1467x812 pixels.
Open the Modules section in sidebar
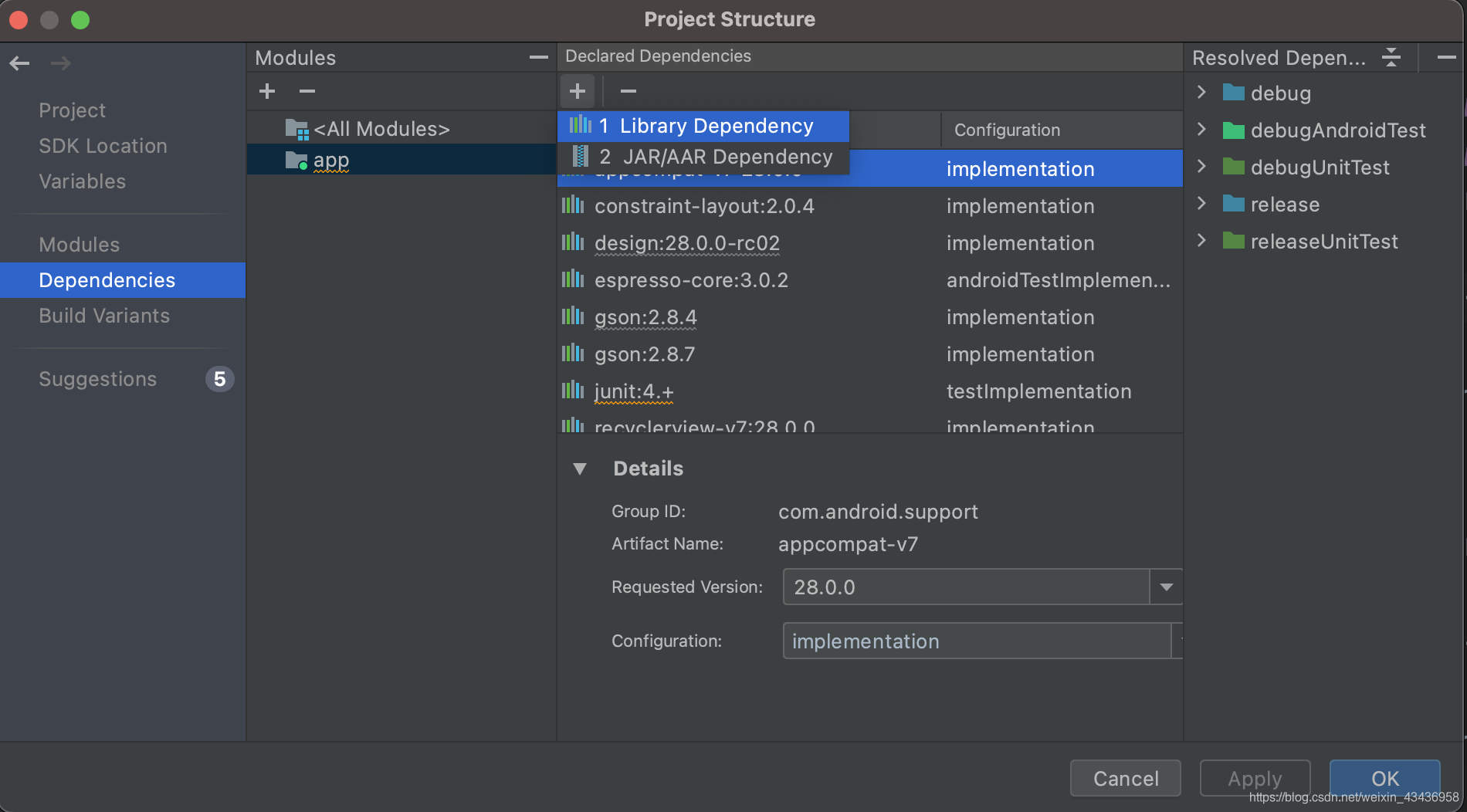(x=79, y=245)
